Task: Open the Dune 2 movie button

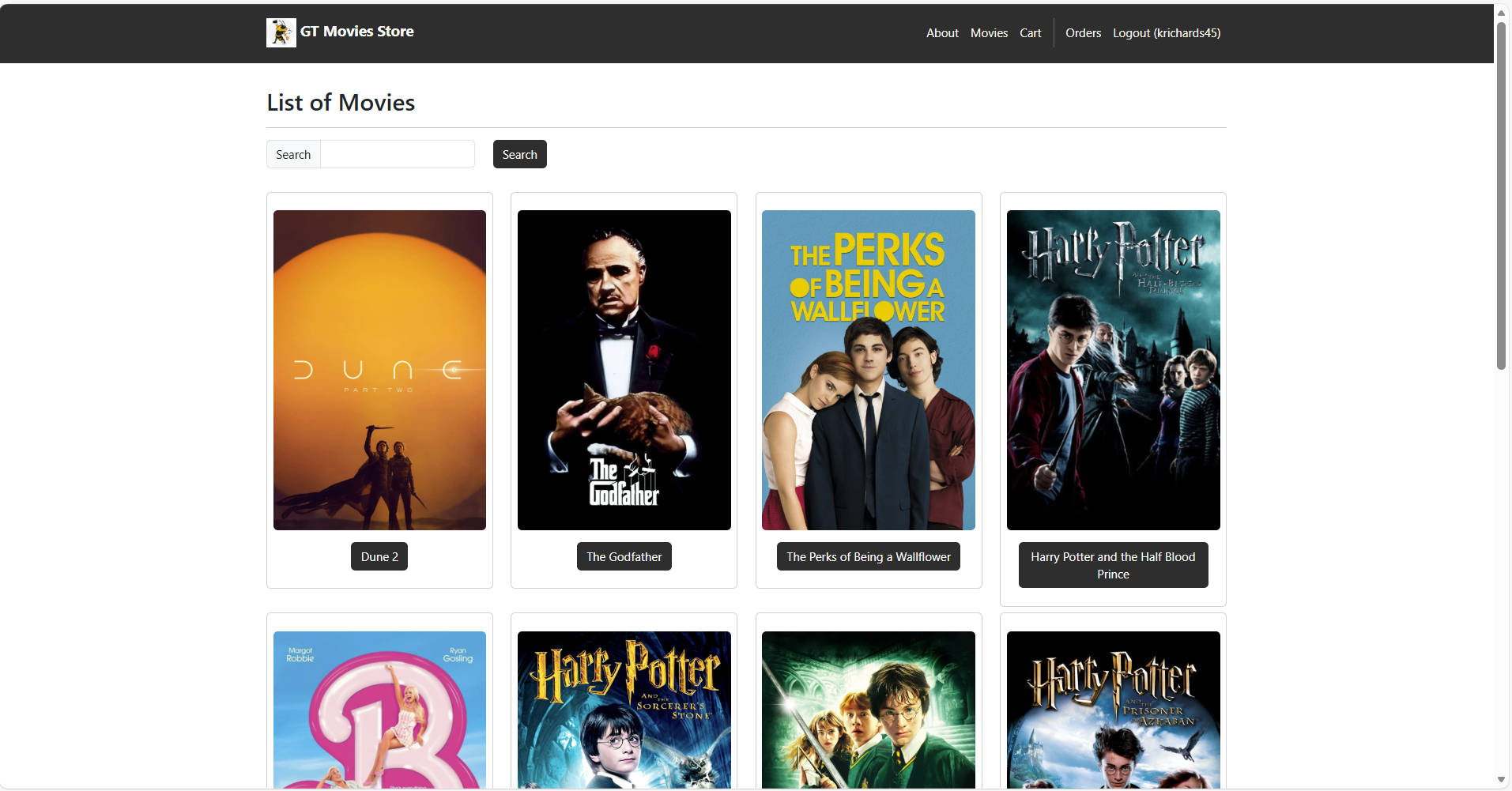Action: [x=379, y=556]
